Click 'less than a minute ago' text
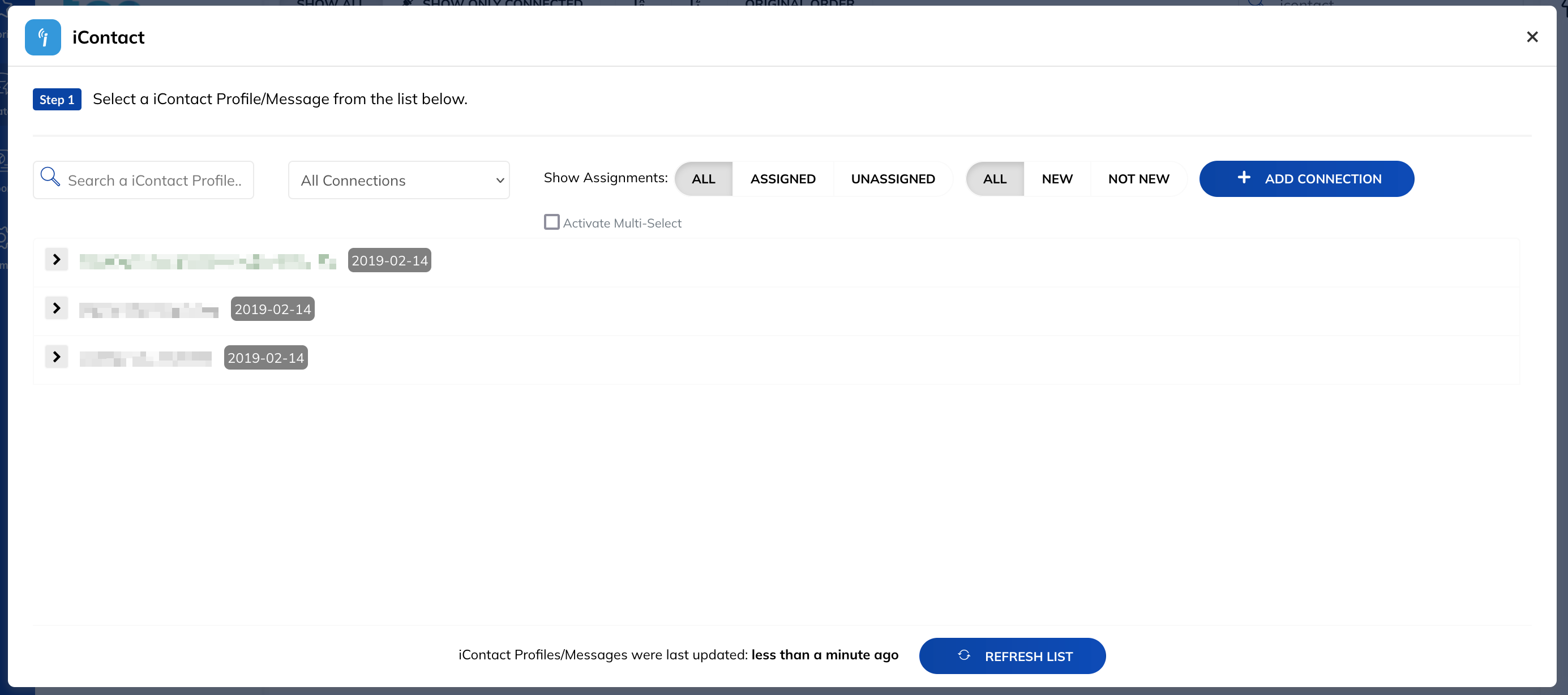The image size is (1568, 695). tap(825, 655)
